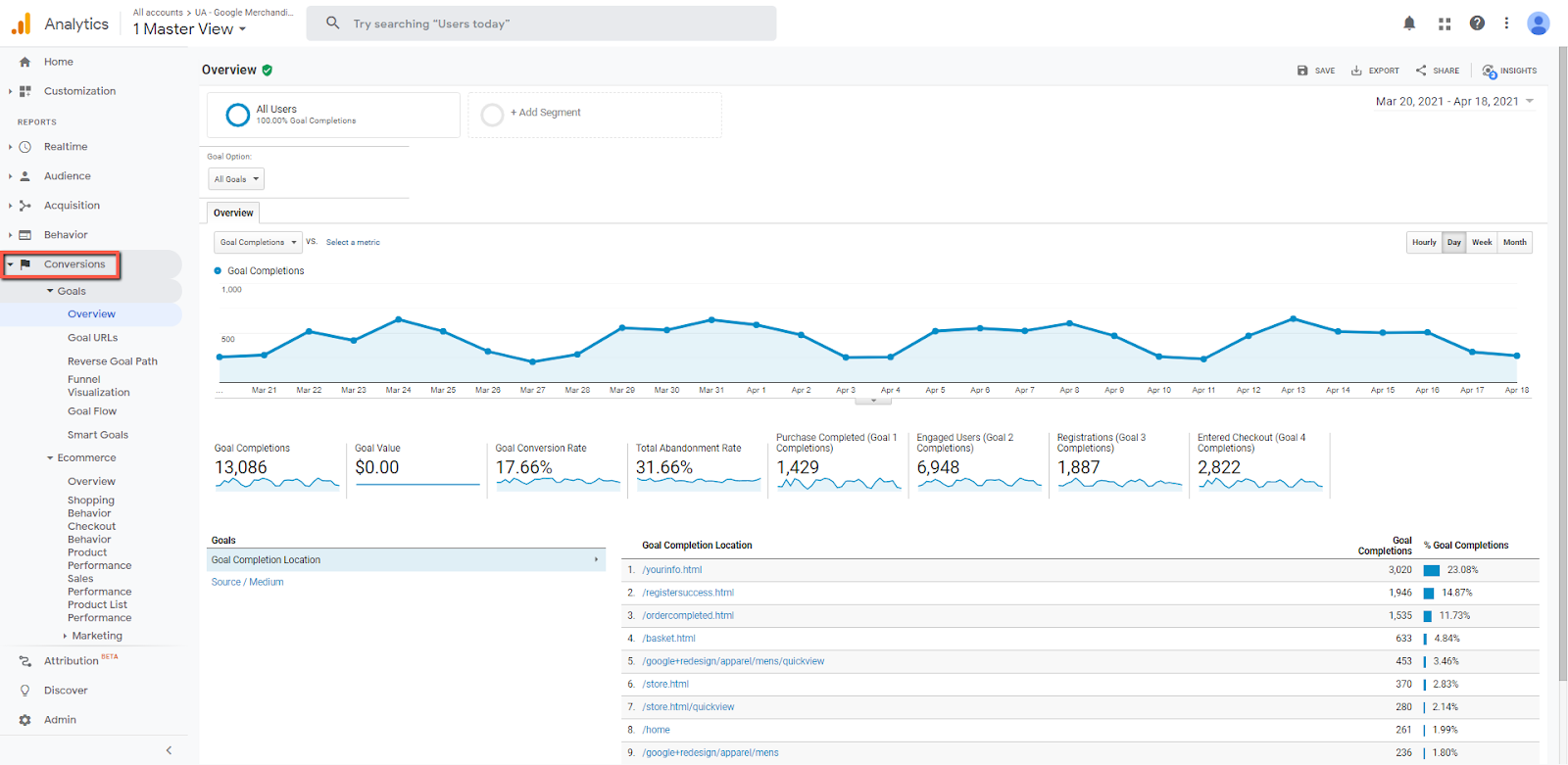The image size is (1568, 765).
Task: Switch chart granularity to Hourly
Action: 1424,243
